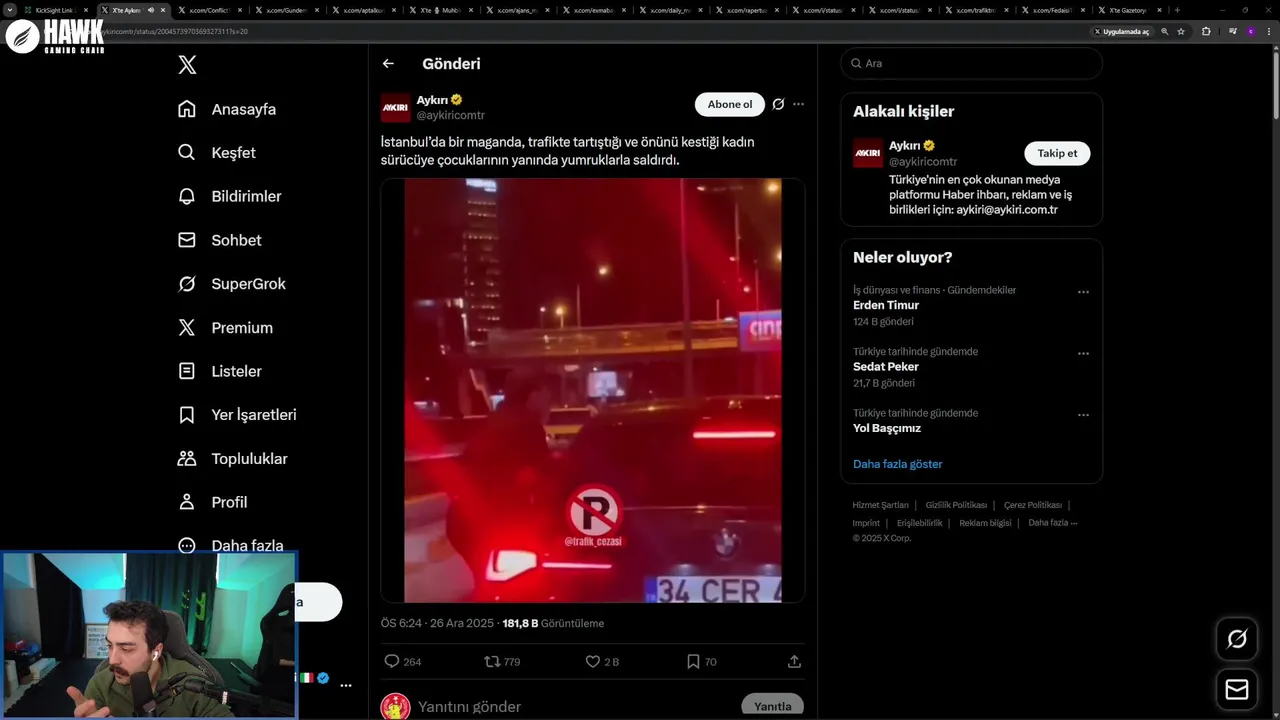This screenshot has width=1280, height=720.
Task: Click the Ara search box
Action: pos(971,63)
